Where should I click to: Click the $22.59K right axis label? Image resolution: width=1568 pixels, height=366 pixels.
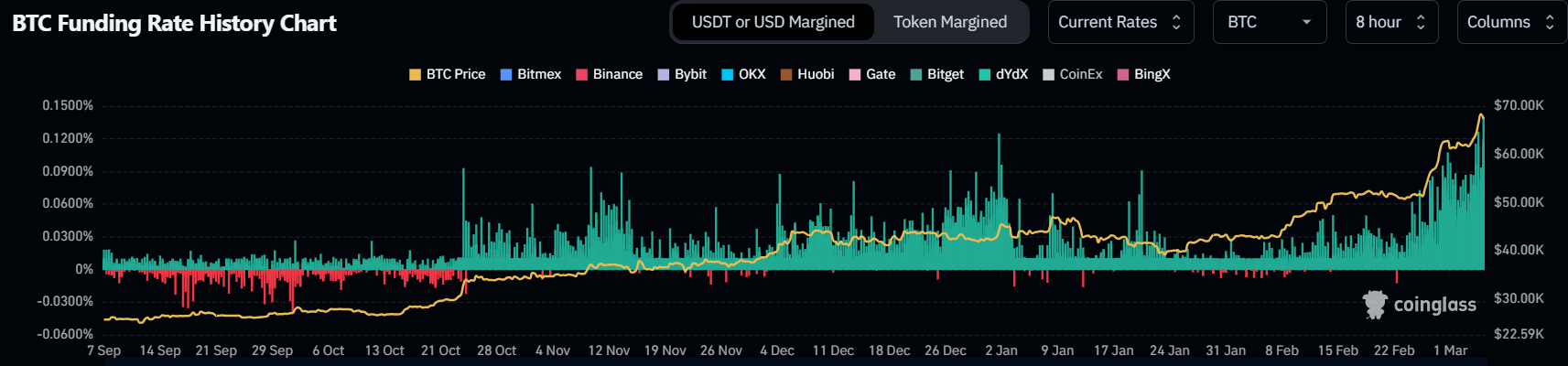point(1519,334)
